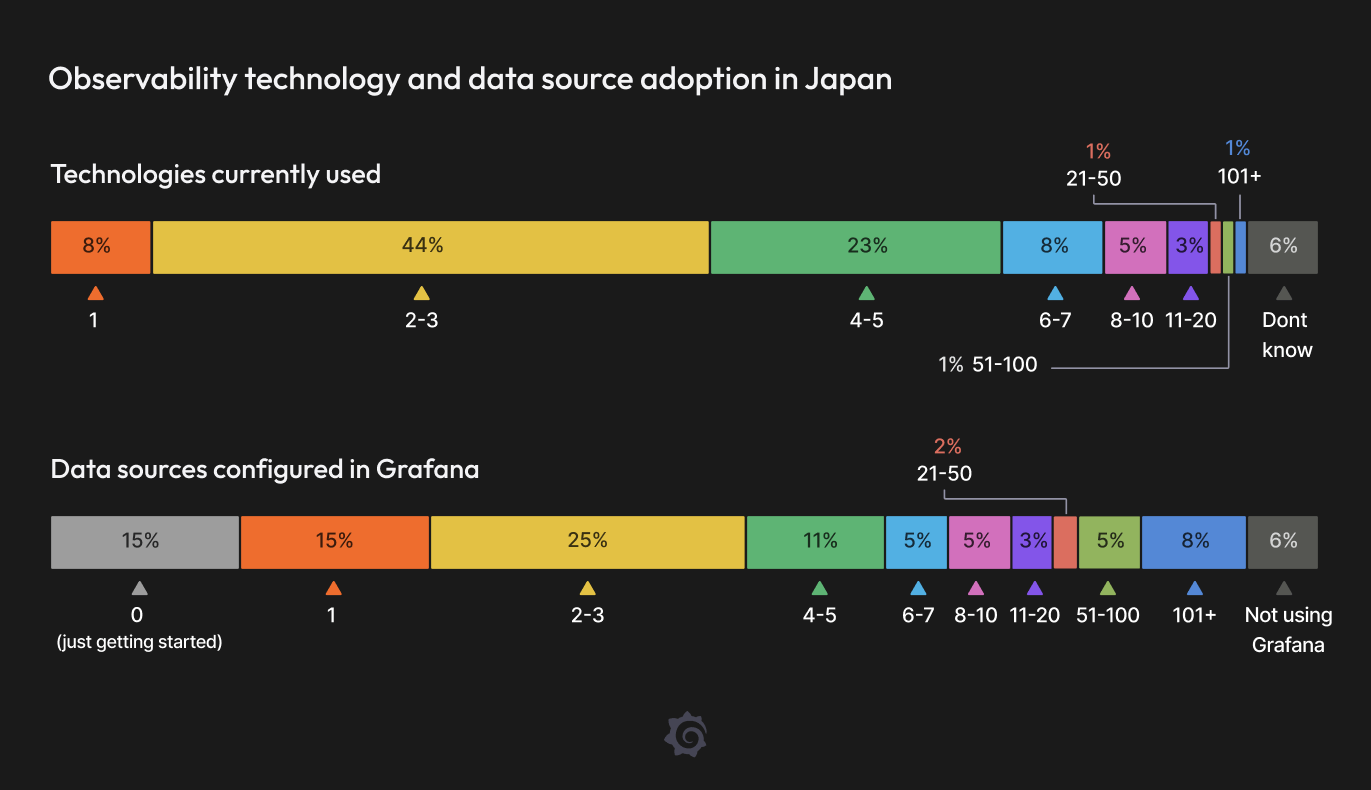This screenshot has height=790, width=1371.
Task: Select the yellow 44% bar segment
Action: [x=430, y=247]
